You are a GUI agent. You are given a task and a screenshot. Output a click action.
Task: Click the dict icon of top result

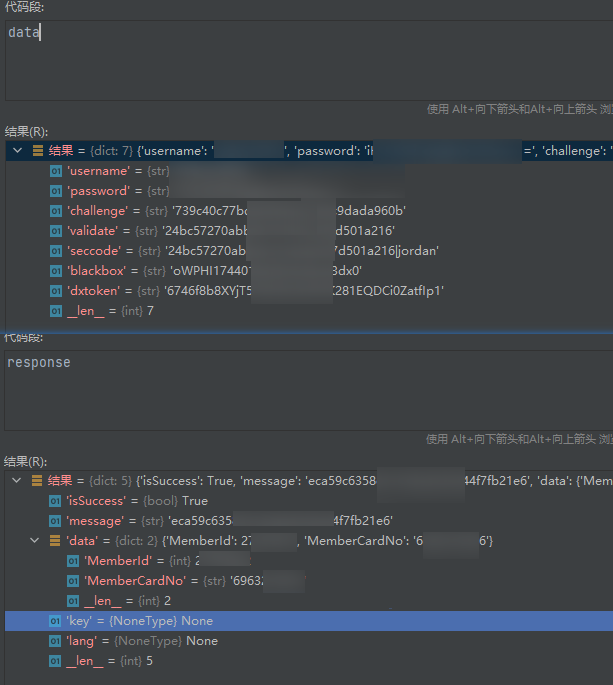tap(38, 151)
